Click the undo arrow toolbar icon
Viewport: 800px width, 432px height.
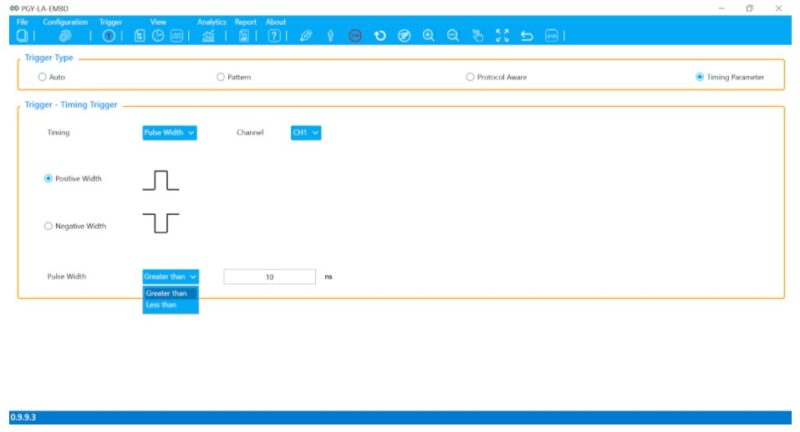tap(527, 36)
